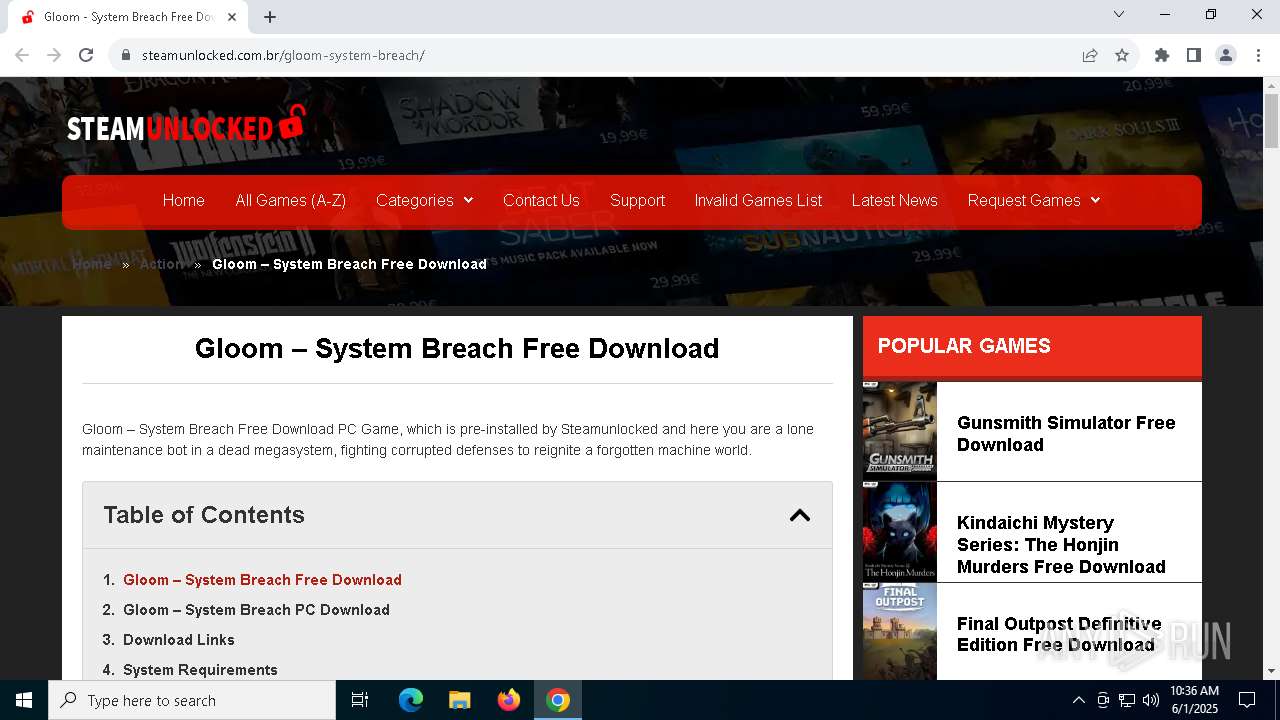The image size is (1280, 720).
Task: Close the Gloom System Breach tab
Action: point(232,17)
